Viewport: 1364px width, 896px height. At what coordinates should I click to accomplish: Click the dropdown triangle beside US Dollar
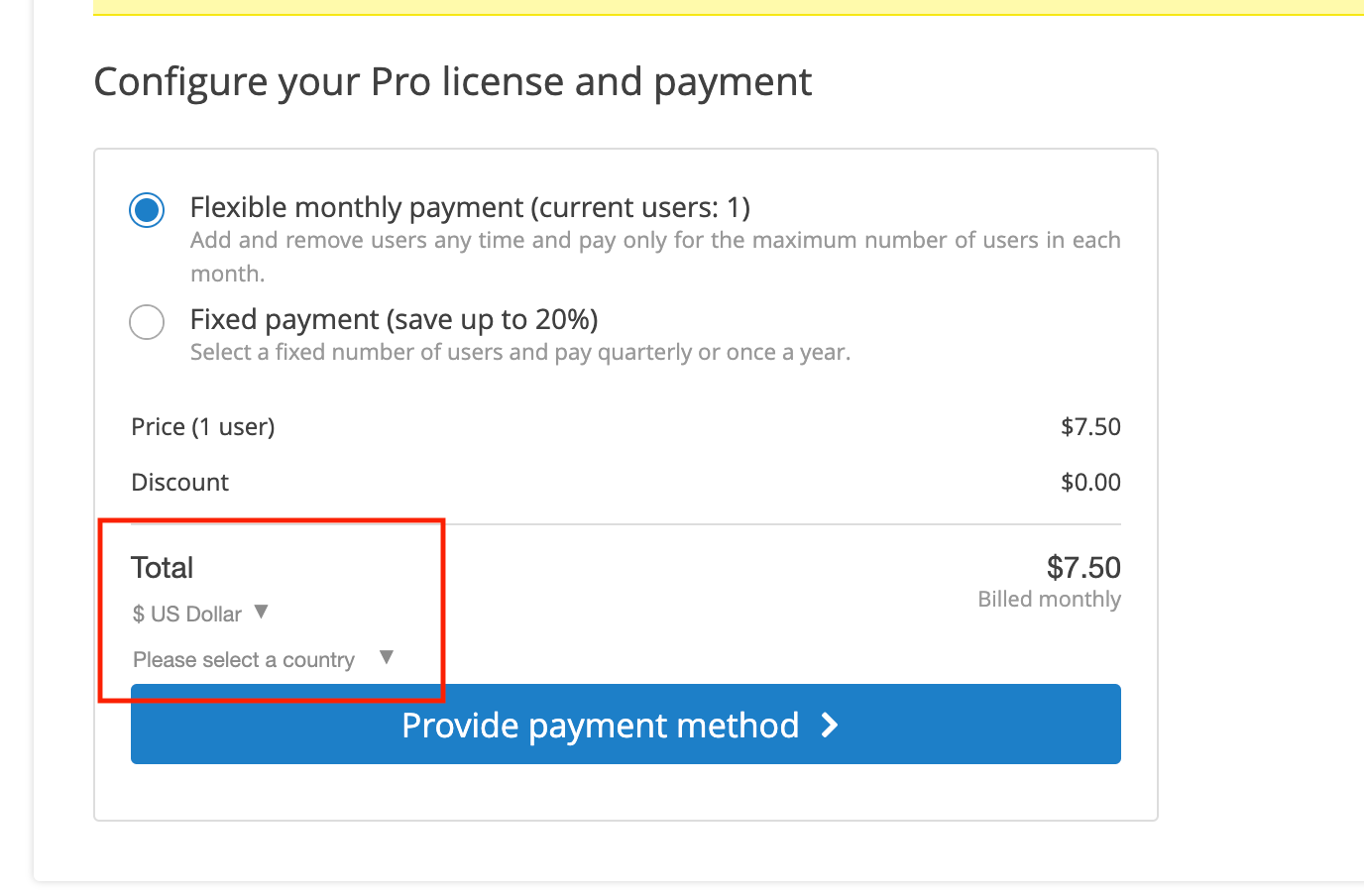[x=261, y=612]
